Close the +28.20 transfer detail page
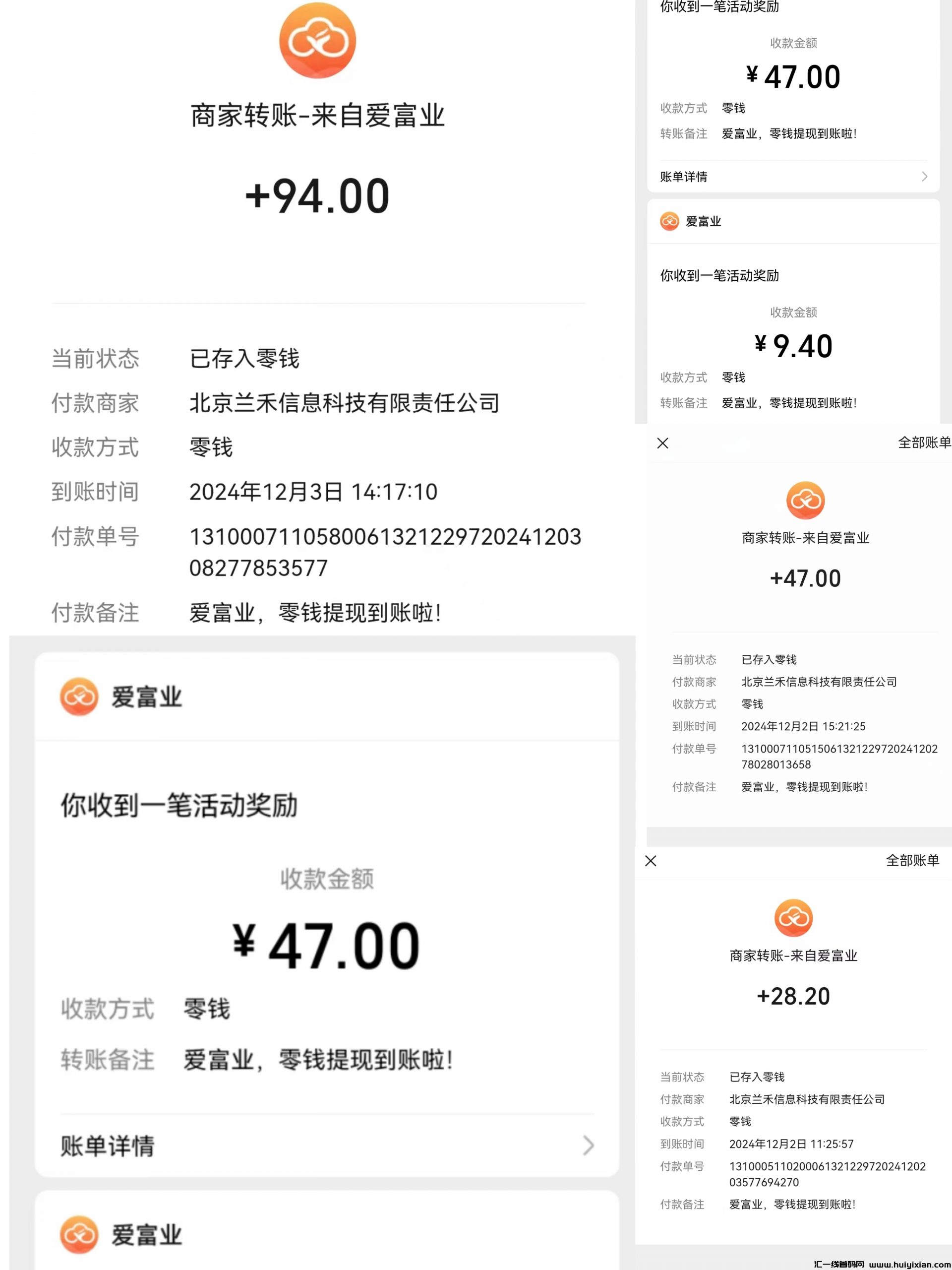This screenshot has width=952, height=1270. pos(650,861)
